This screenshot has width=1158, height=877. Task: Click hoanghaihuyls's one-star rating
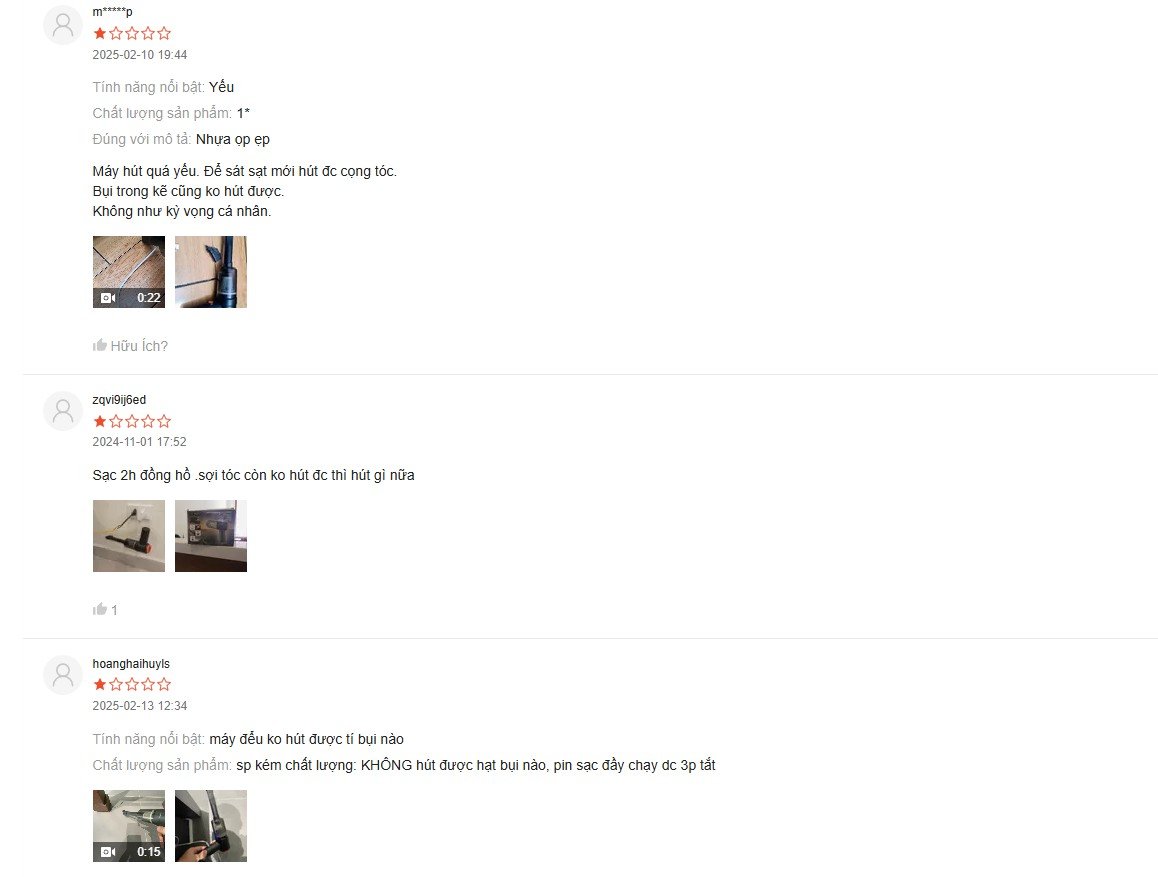132,684
